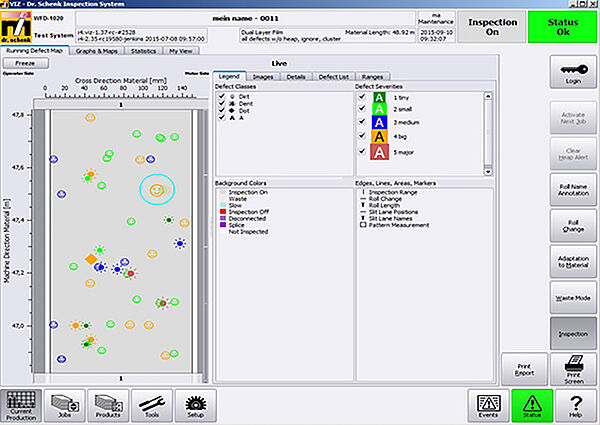Image resolution: width=600 pixels, height=425 pixels.
Task: Click the green Status triangle button
Action: 532,405
